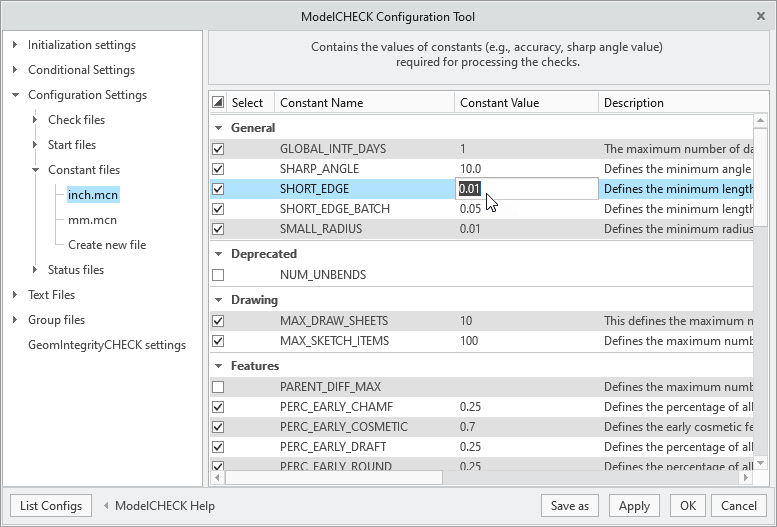Select the GLOBAL_INTF_DAYS constant name
The width and height of the screenshot is (777, 527).
pyautogui.click(x=333, y=149)
